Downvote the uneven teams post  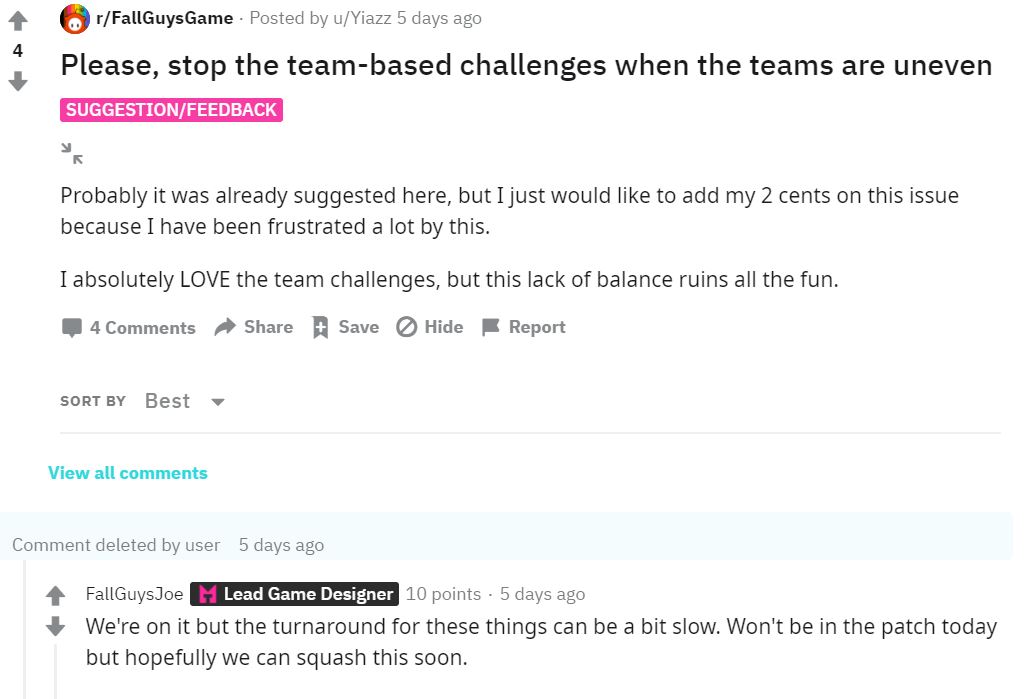click(x=18, y=81)
